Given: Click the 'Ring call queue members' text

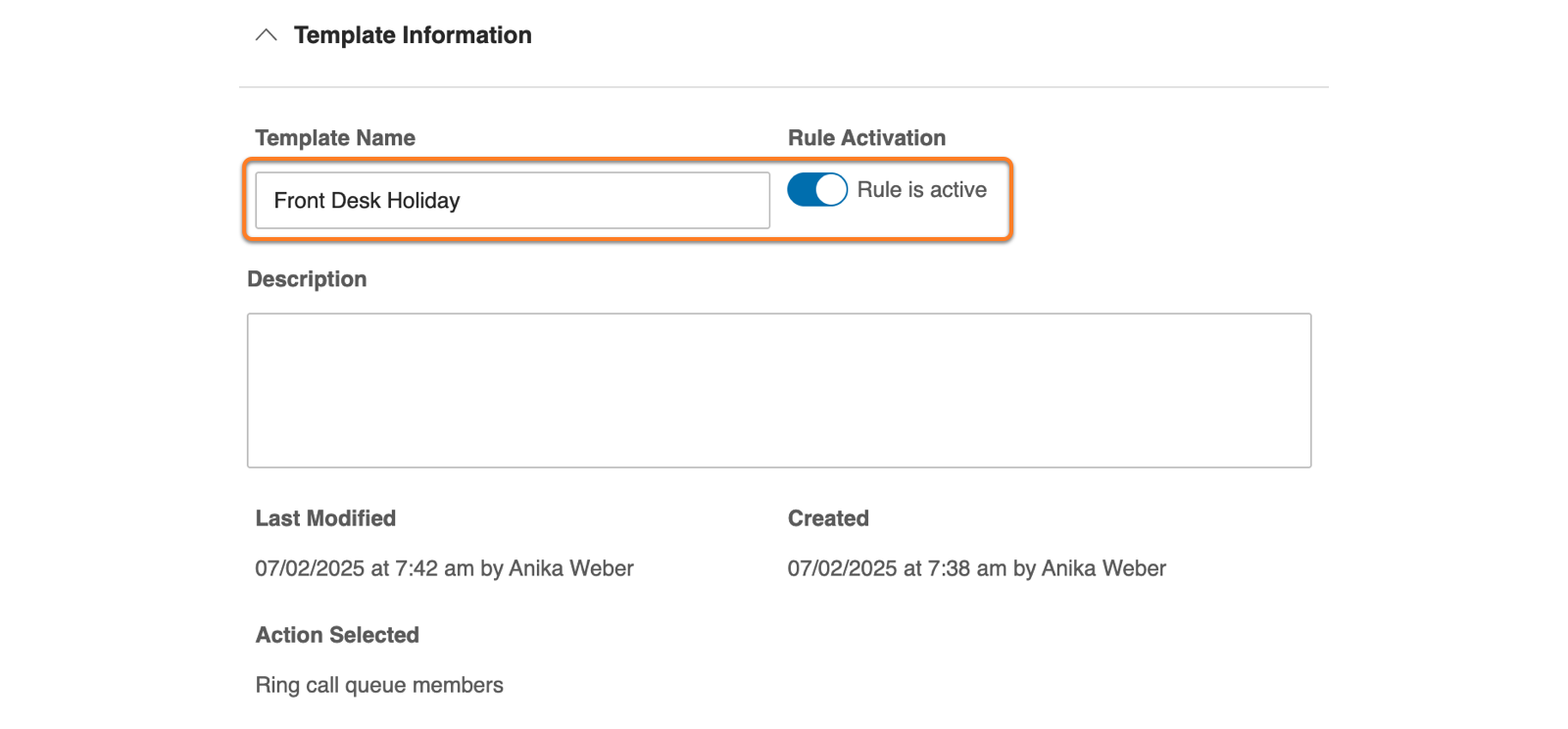Looking at the screenshot, I should (x=379, y=685).
